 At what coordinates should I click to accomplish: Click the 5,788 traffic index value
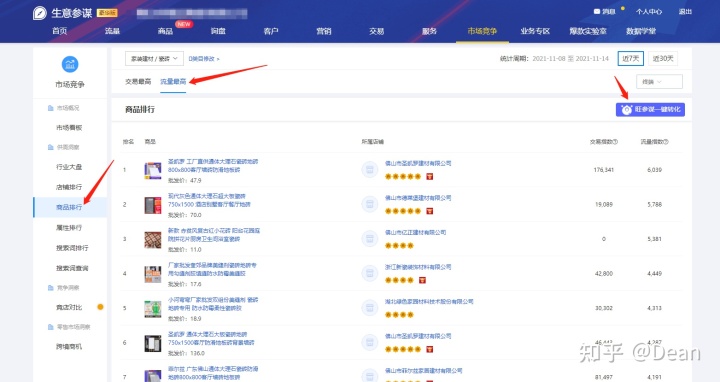pos(654,204)
